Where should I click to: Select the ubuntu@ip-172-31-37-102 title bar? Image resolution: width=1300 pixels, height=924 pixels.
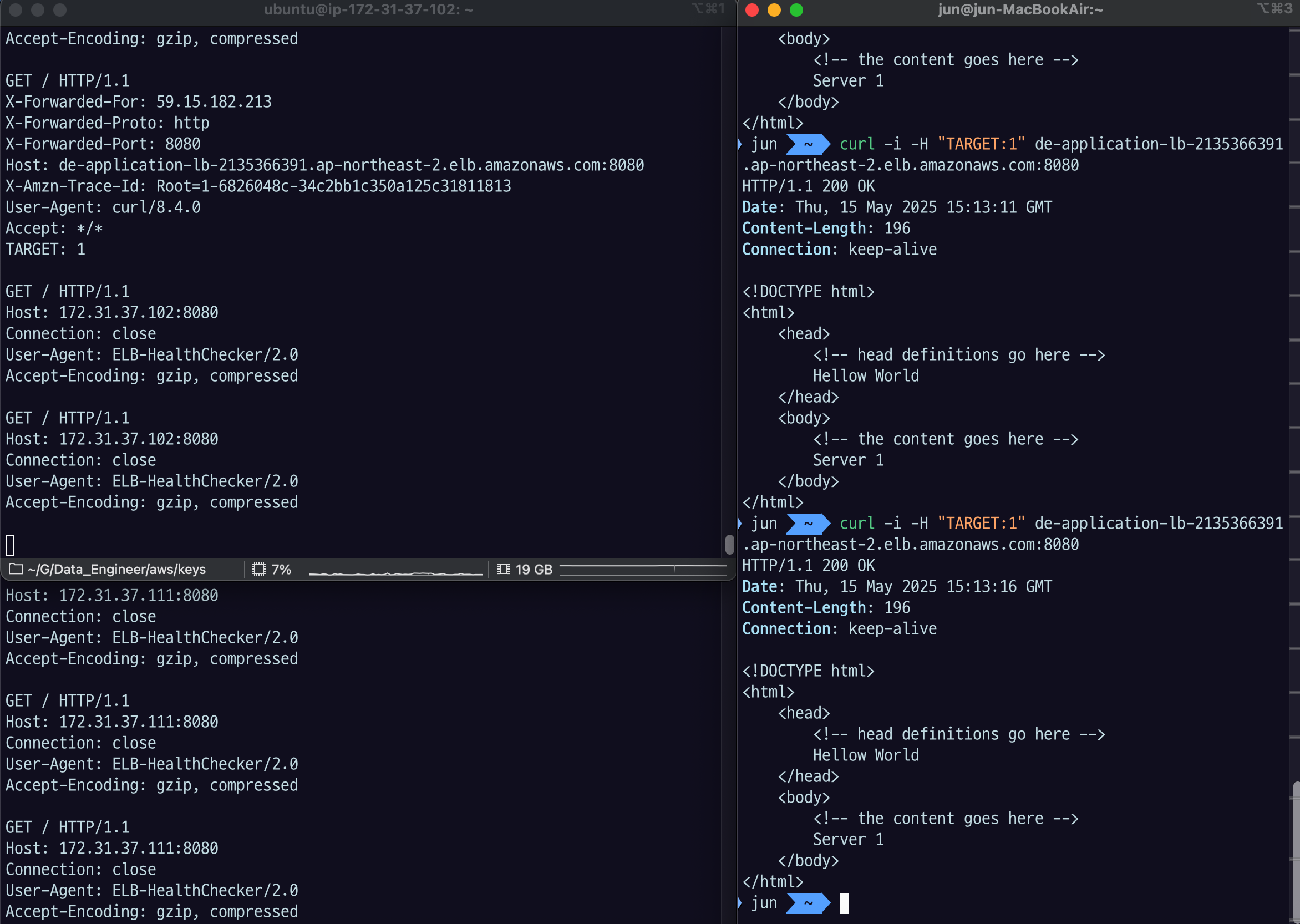pyautogui.click(x=368, y=9)
